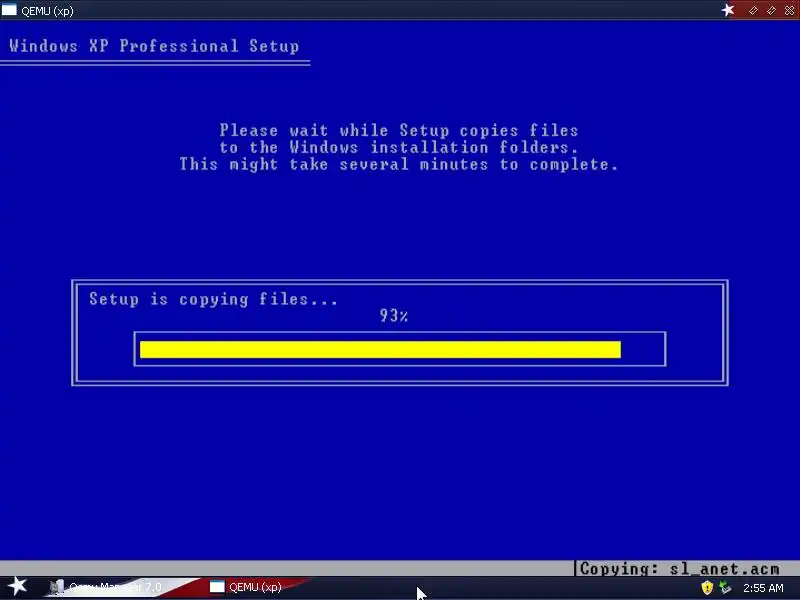The height and width of the screenshot is (600, 800).
Task: Click the Qemu Manager taskbar icon
Action: 57,587
